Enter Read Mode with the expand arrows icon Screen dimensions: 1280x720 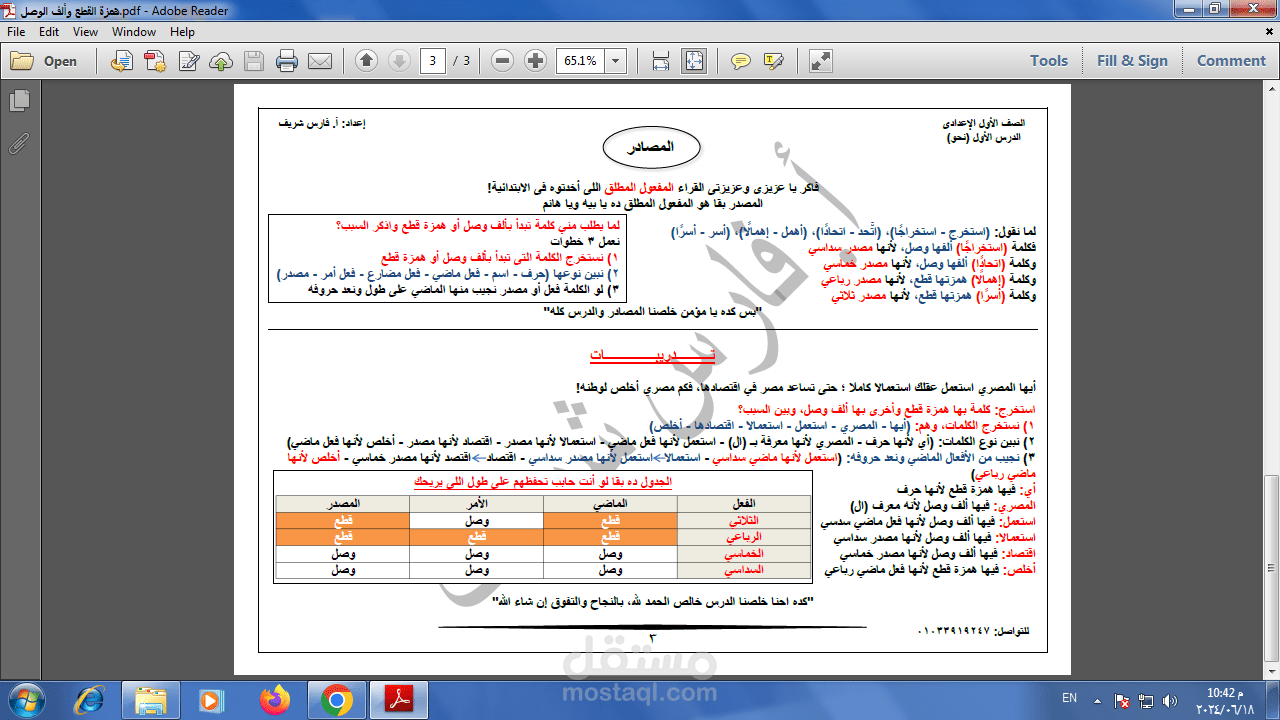click(820, 61)
